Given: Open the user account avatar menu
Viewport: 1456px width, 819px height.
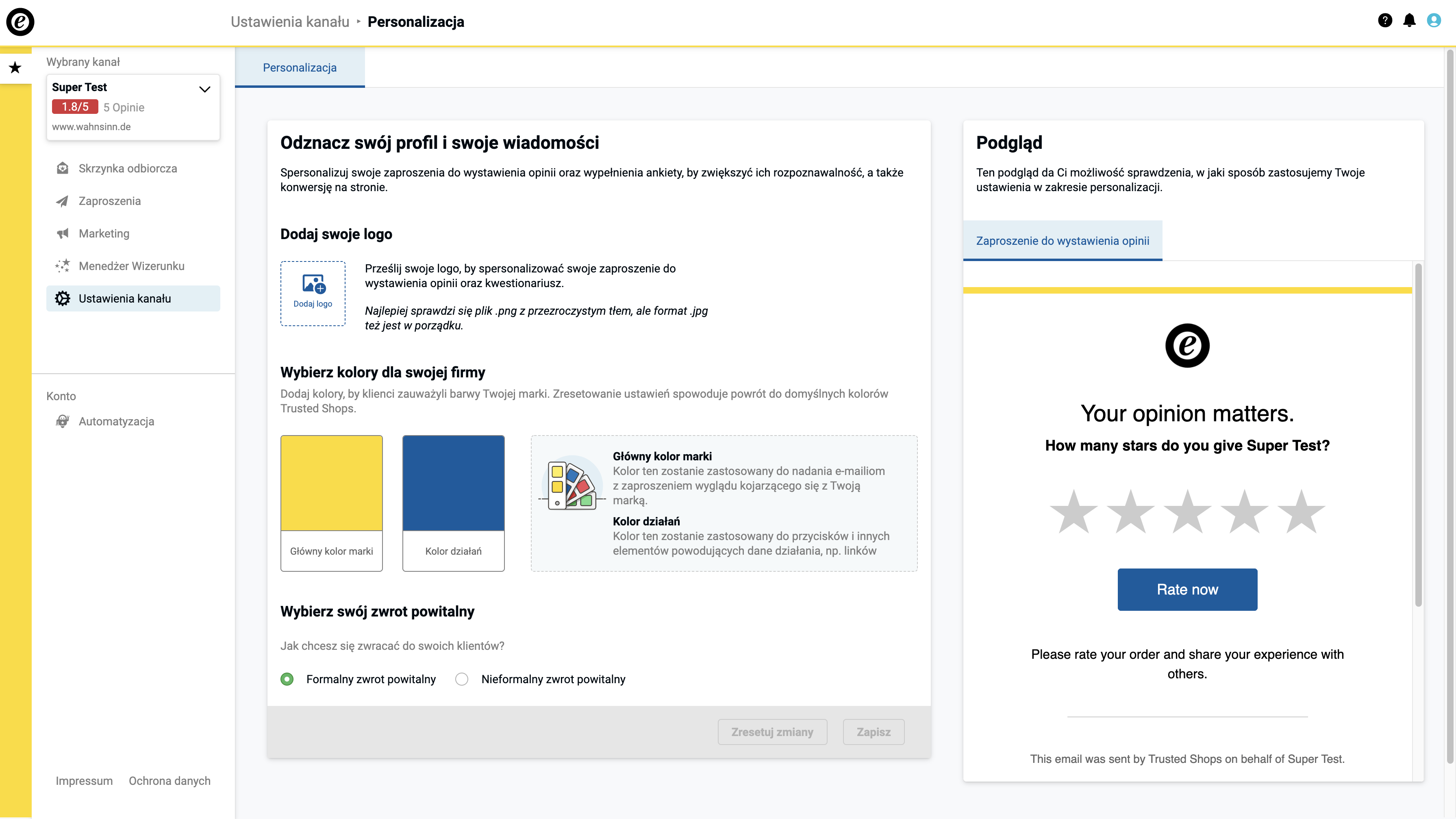Looking at the screenshot, I should 1434,21.
